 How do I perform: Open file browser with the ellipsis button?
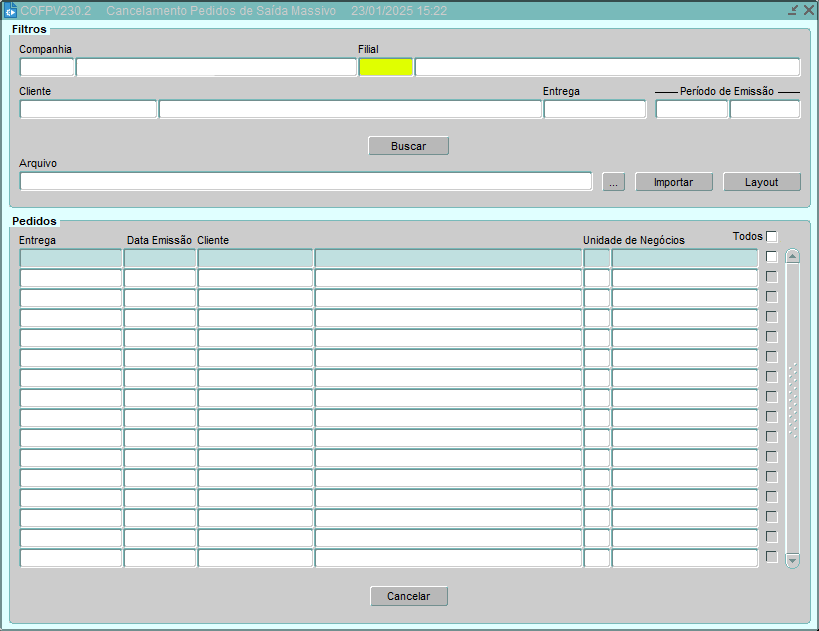(614, 182)
